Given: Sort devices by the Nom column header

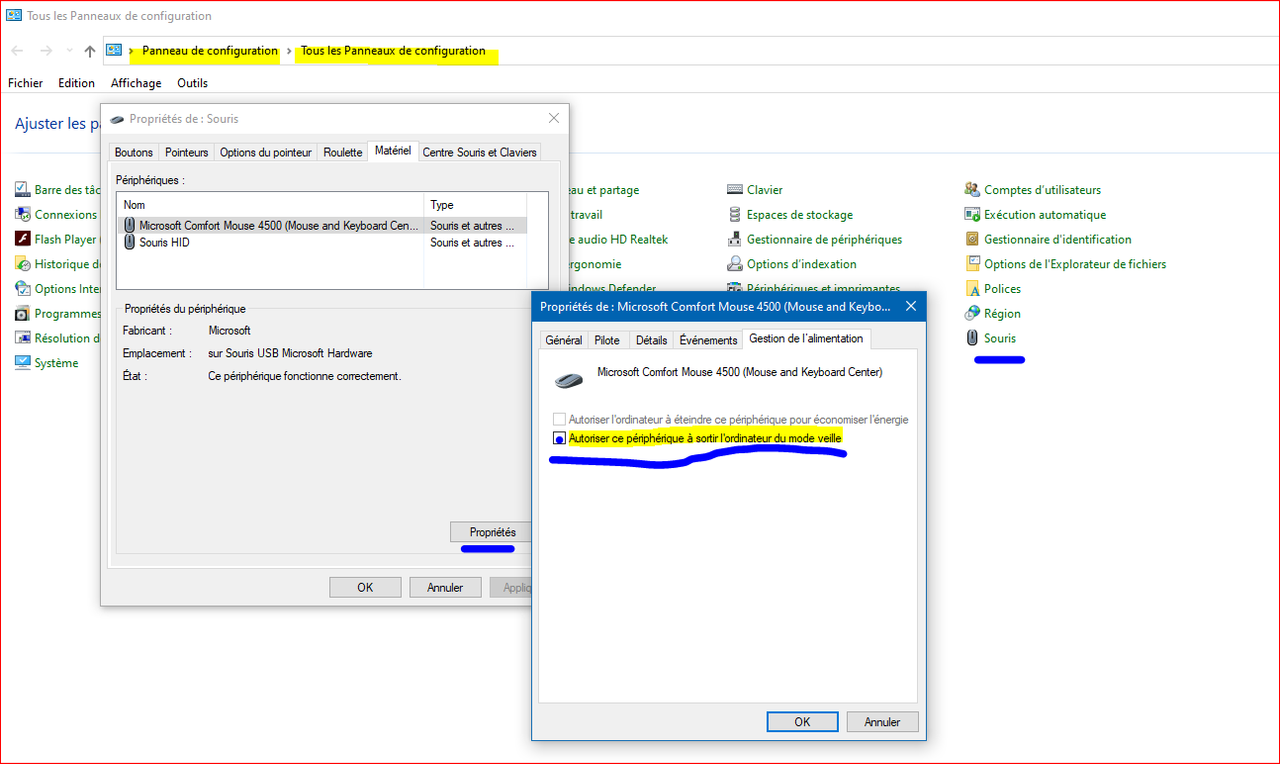Looking at the screenshot, I should [271, 205].
